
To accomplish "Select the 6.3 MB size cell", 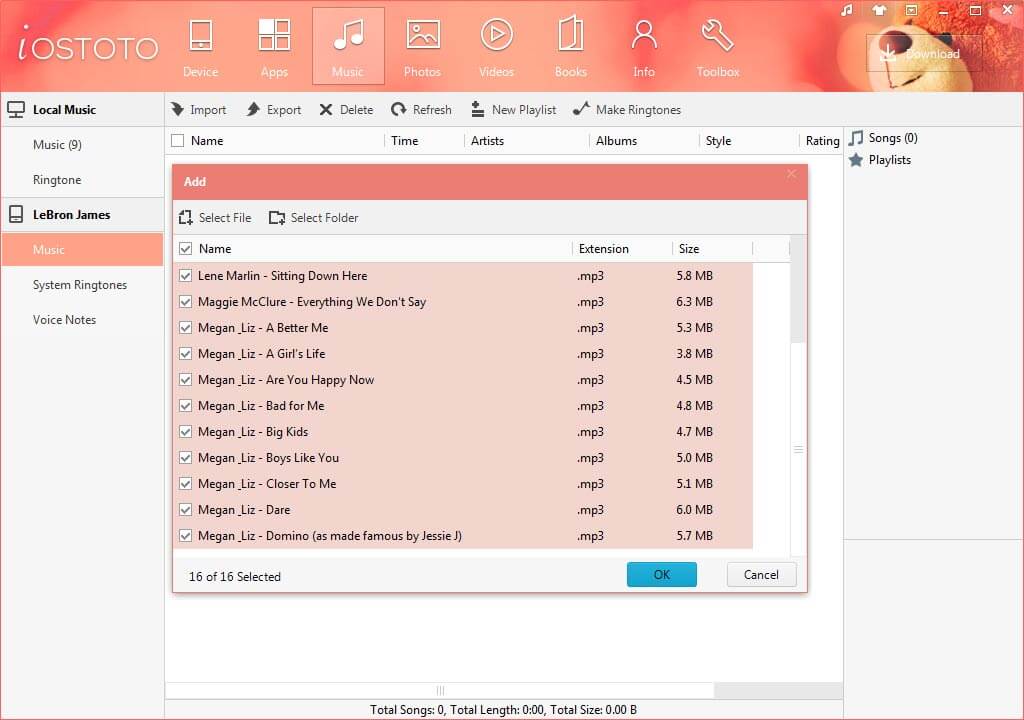I will 694,302.
